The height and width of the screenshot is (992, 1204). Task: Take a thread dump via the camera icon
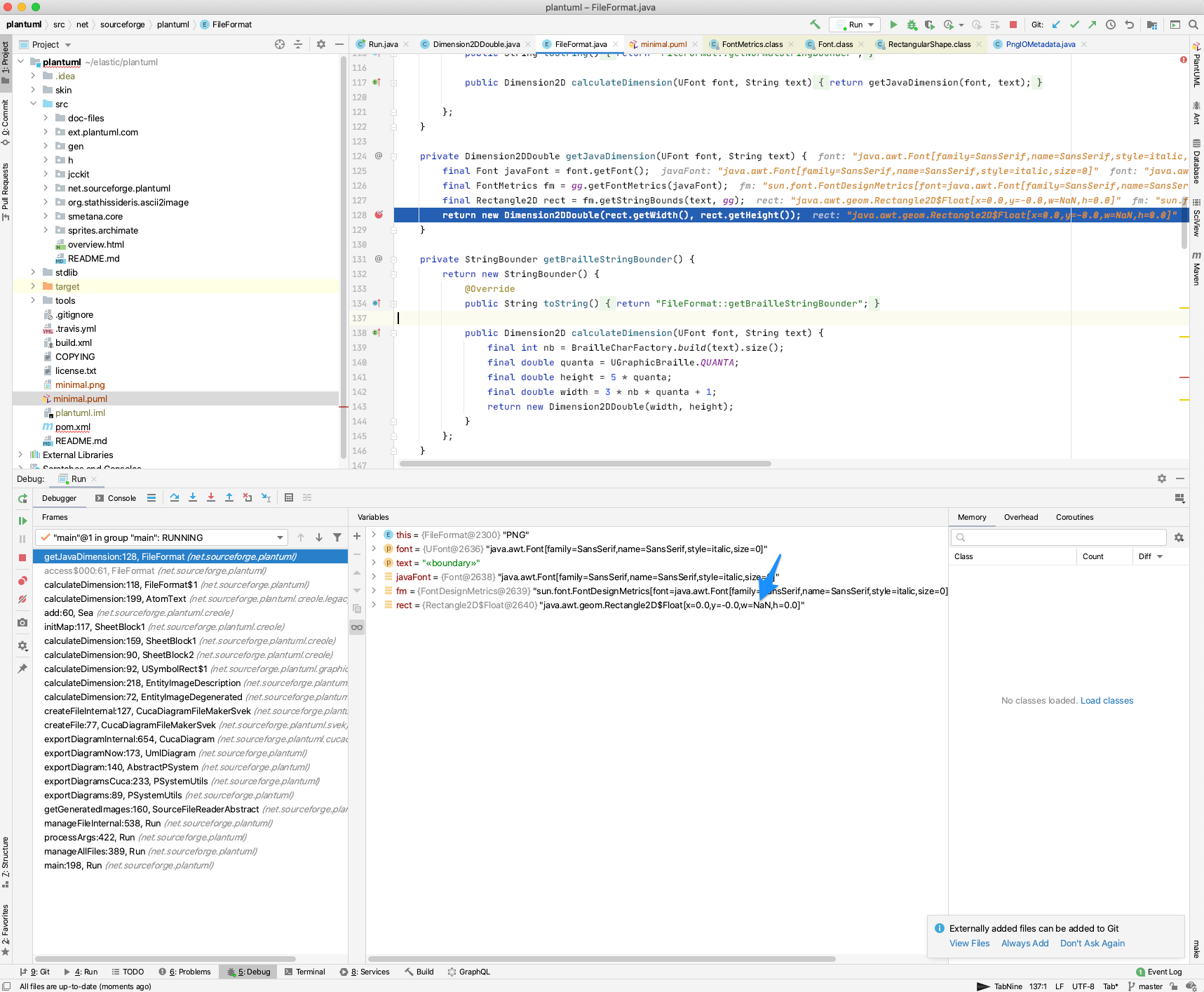click(22, 623)
